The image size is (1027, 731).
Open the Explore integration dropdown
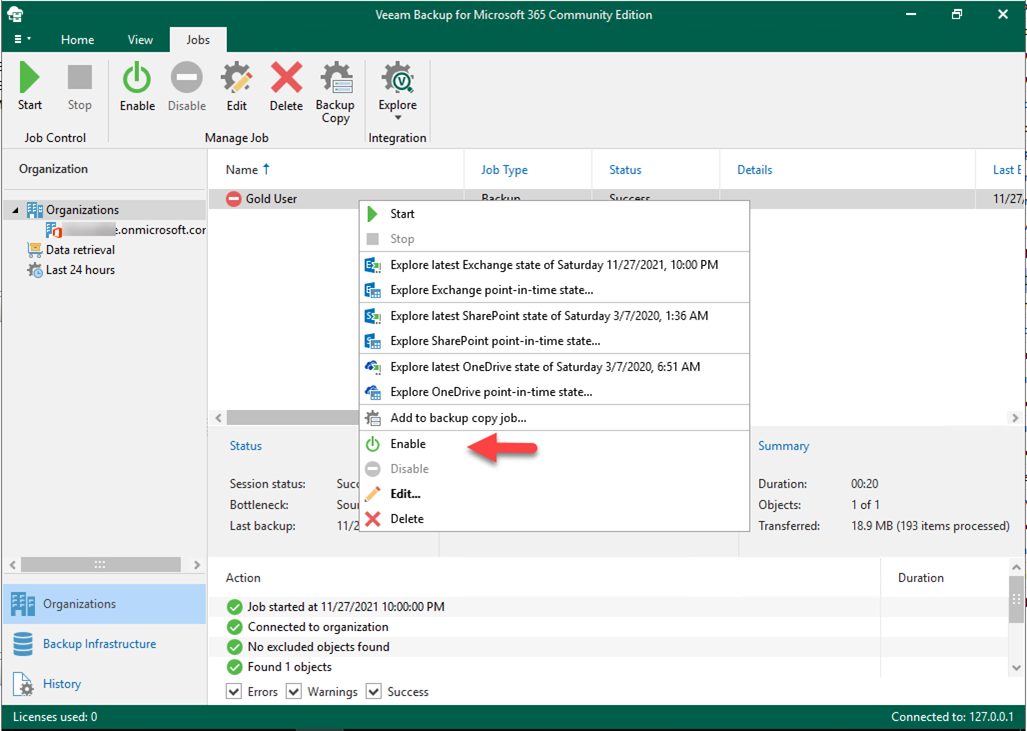(x=398, y=93)
